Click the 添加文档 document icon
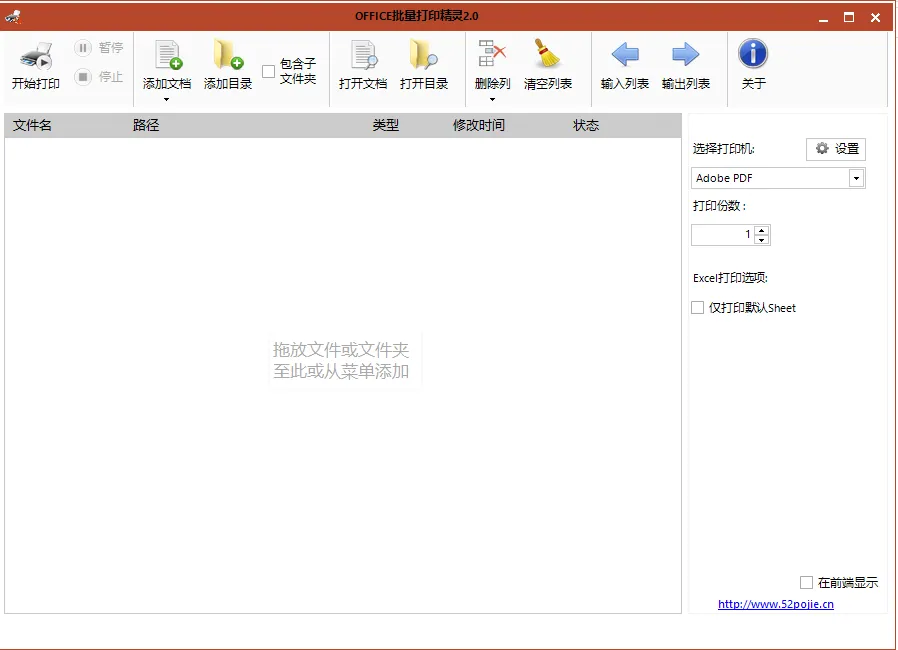This screenshot has width=898, height=650. tap(168, 55)
